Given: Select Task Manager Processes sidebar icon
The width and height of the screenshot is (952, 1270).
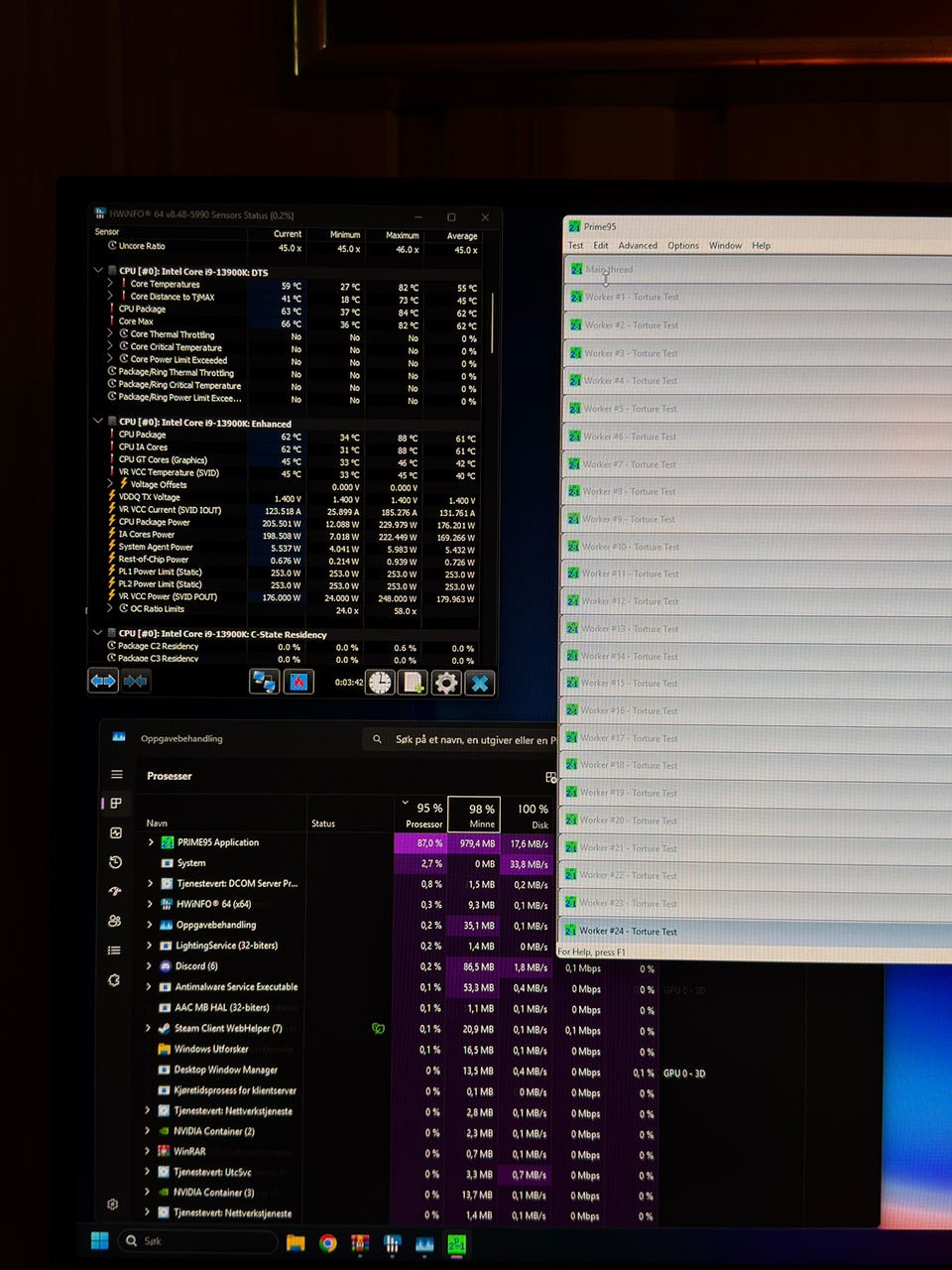Looking at the screenshot, I should 116,804.
